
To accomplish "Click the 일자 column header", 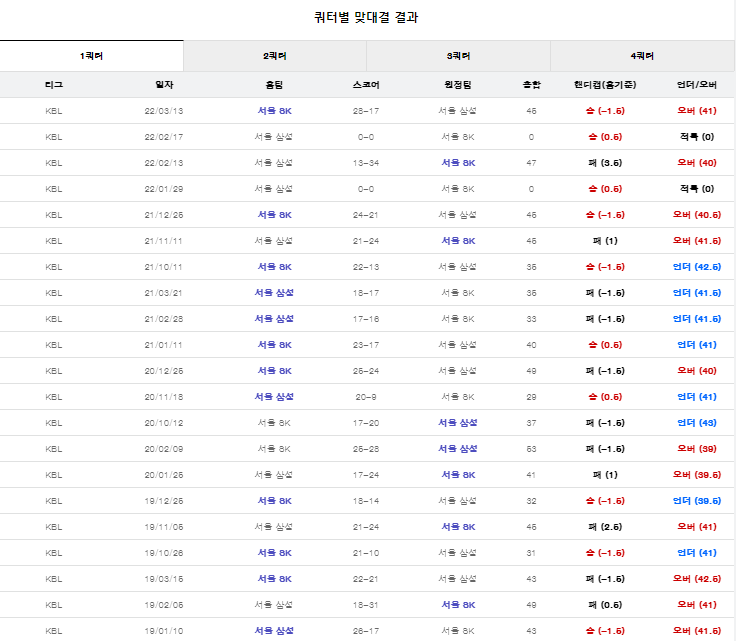I will [164, 85].
